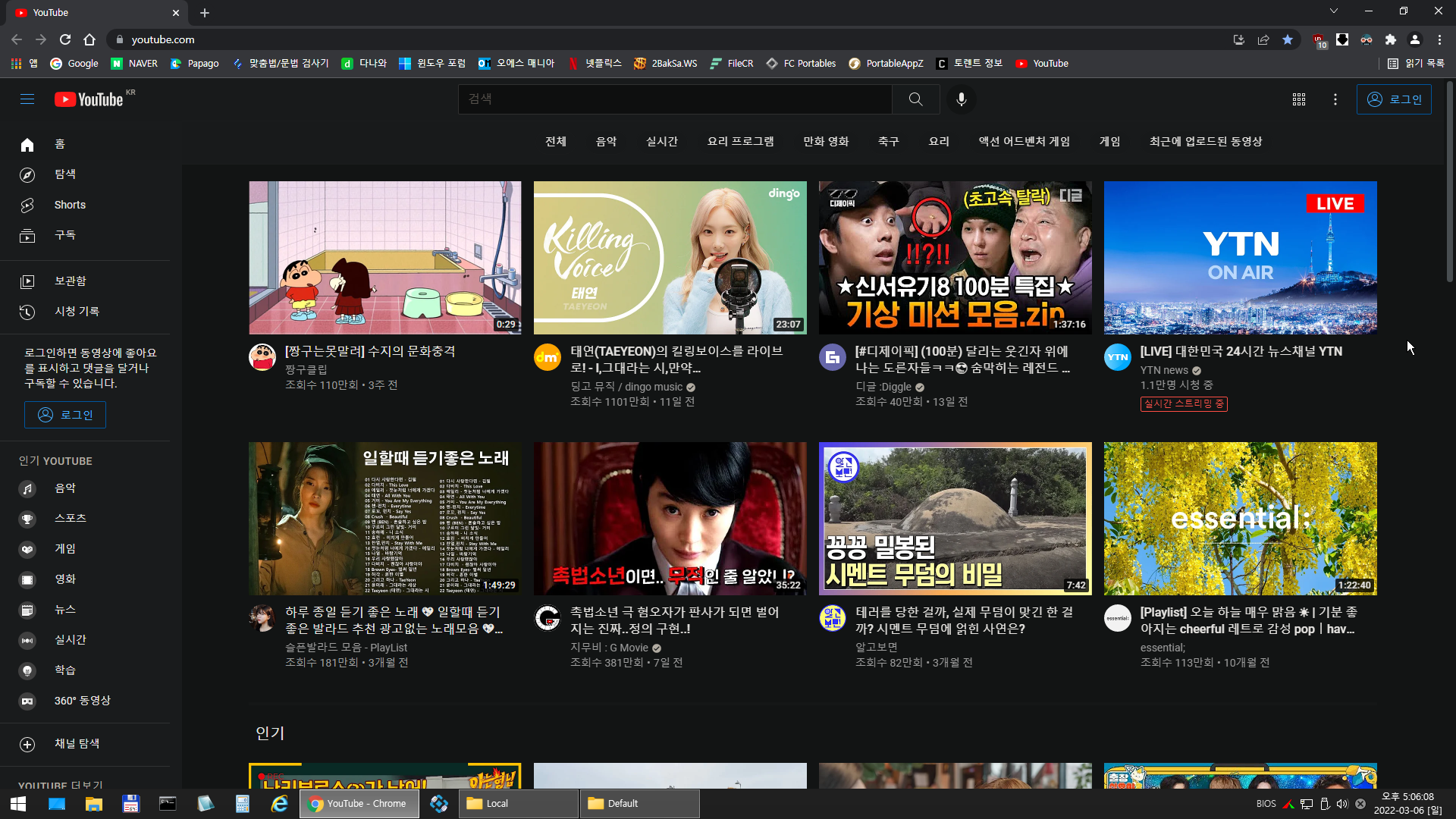Open the YTN ON AIR live thumbnail
Viewport: 1456px width, 819px height.
pyautogui.click(x=1241, y=258)
